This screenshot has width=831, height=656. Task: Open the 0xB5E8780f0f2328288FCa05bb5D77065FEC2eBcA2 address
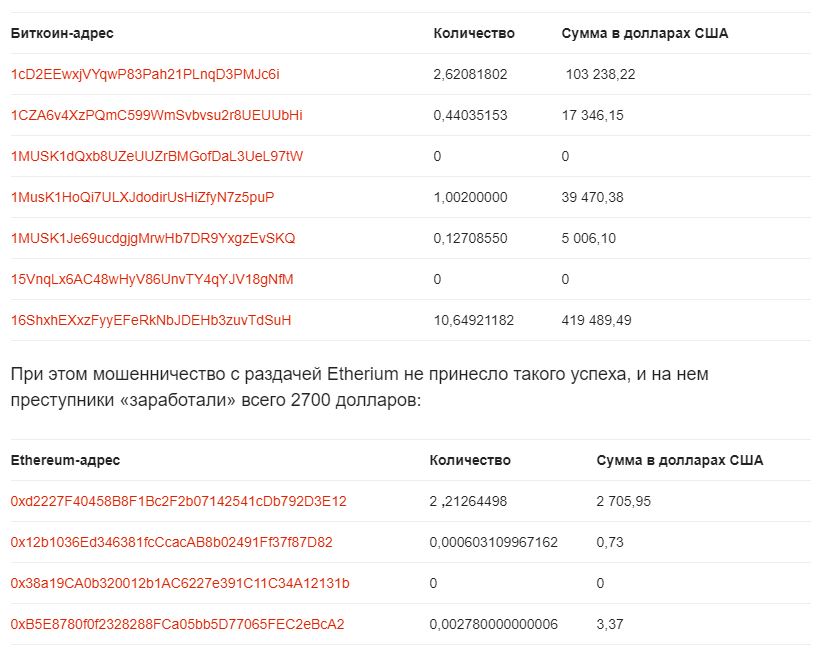[x=178, y=624]
